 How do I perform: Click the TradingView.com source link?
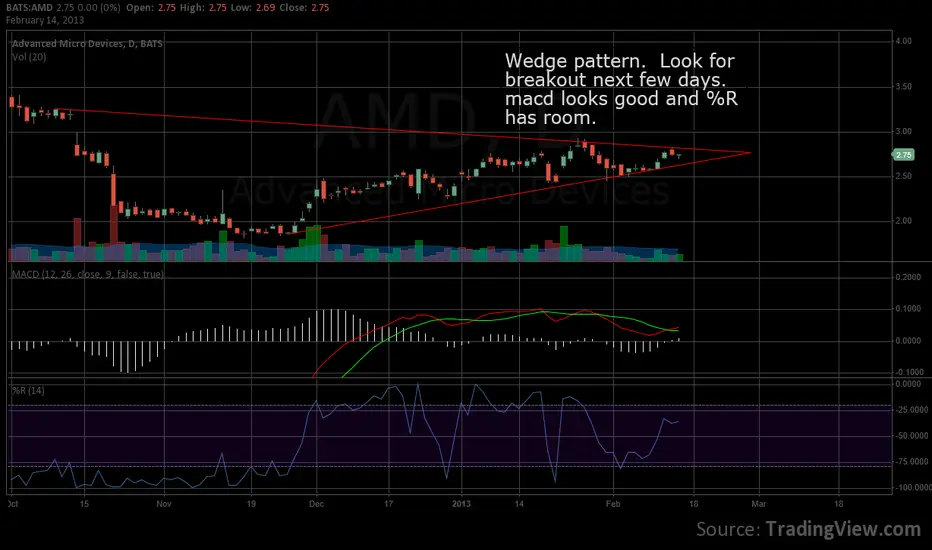point(843,529)
